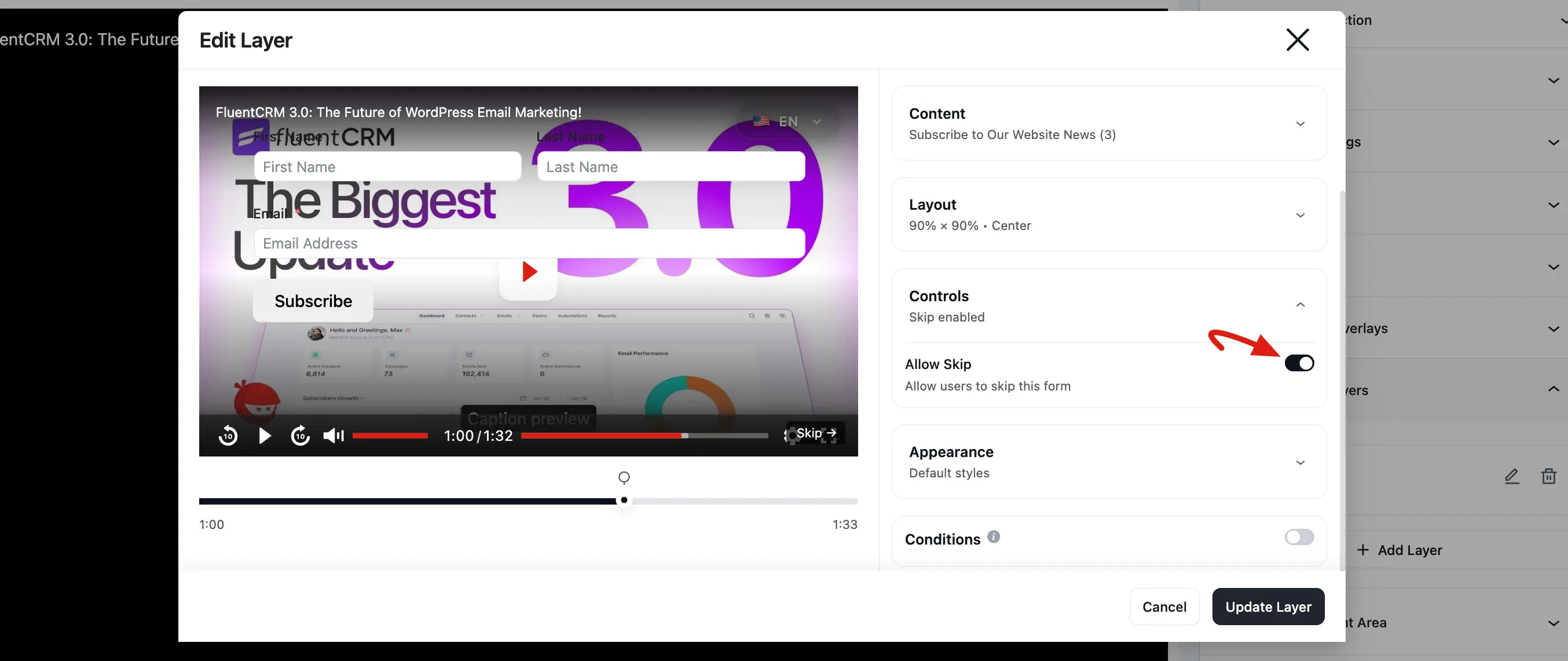
Task: Click the Caption preview box
Action: (x=528, y=418)
